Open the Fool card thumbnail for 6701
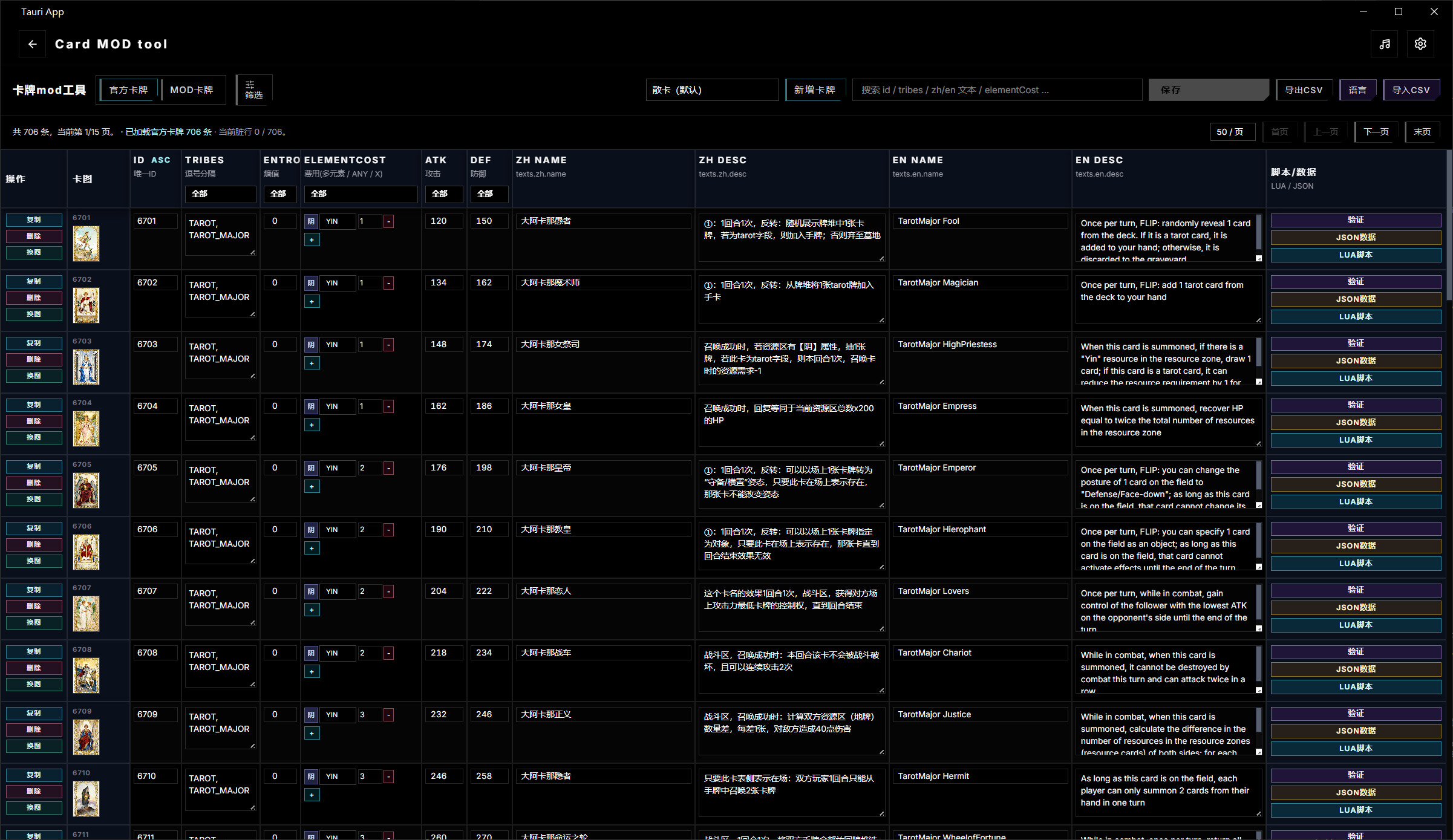This screenshot has width=1453, height=840. pos(86,244)
